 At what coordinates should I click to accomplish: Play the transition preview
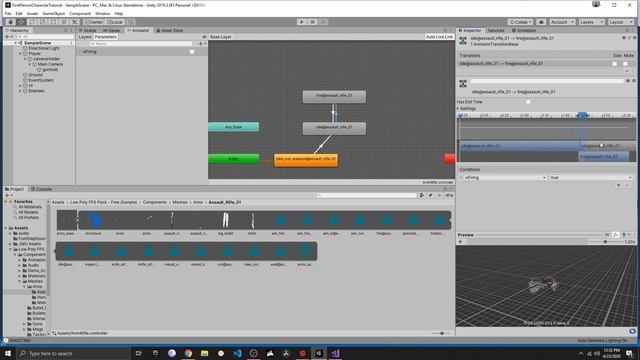(x=461, y=242)
